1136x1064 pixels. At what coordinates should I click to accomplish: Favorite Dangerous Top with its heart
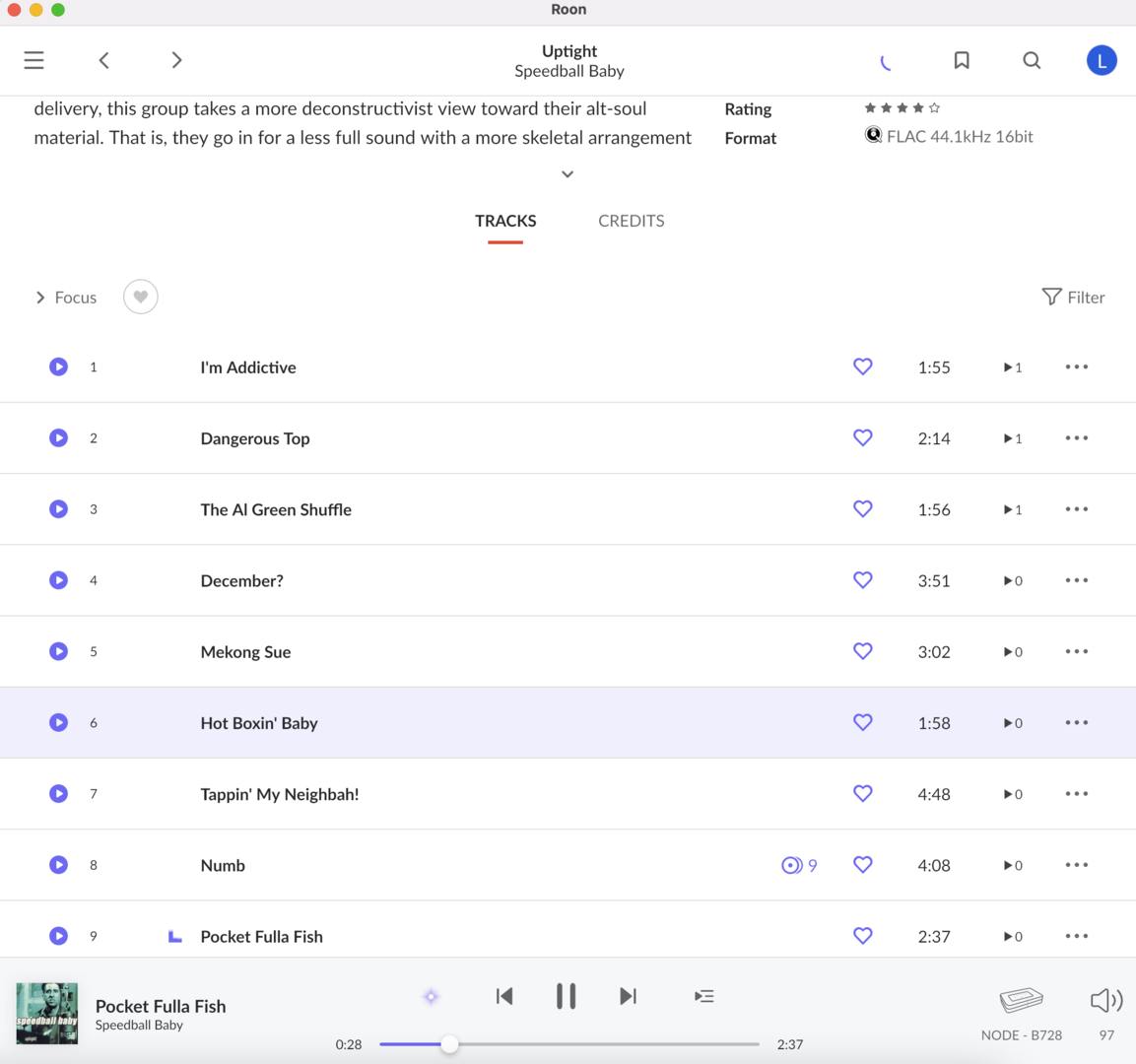point(862,437)
